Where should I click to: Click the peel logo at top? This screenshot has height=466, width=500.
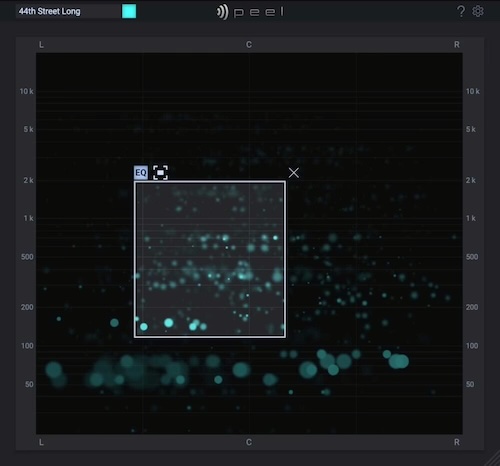(x=250, y=12)
